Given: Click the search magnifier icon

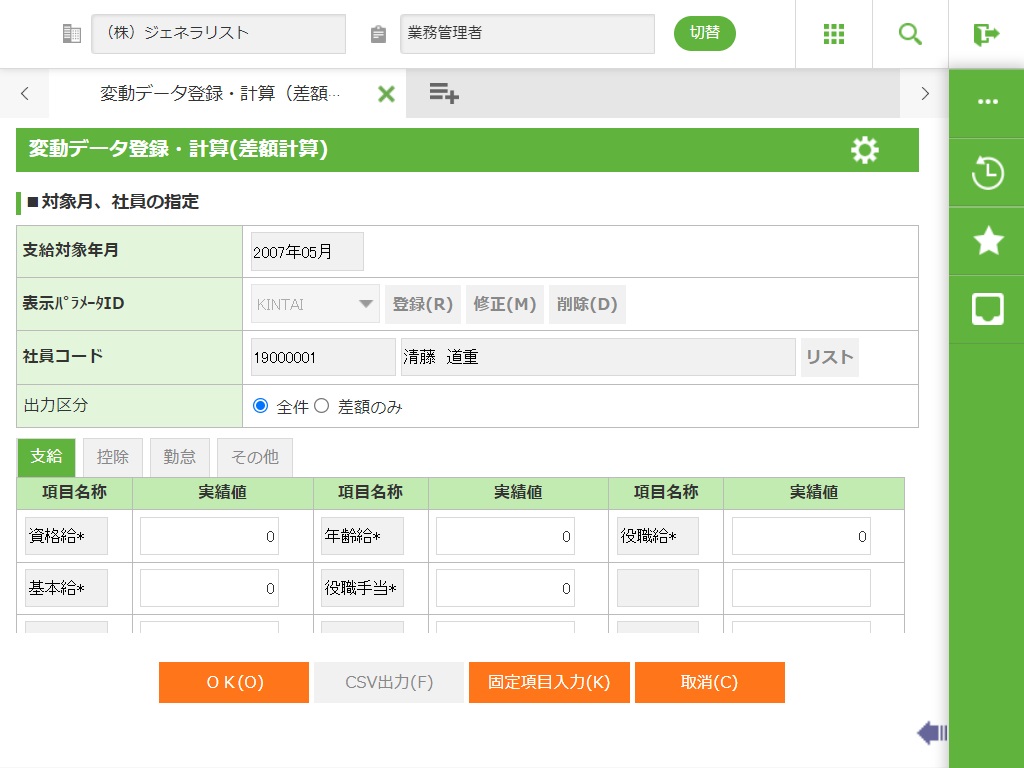Looking at the screenshot, I should (x=910, y=34).
